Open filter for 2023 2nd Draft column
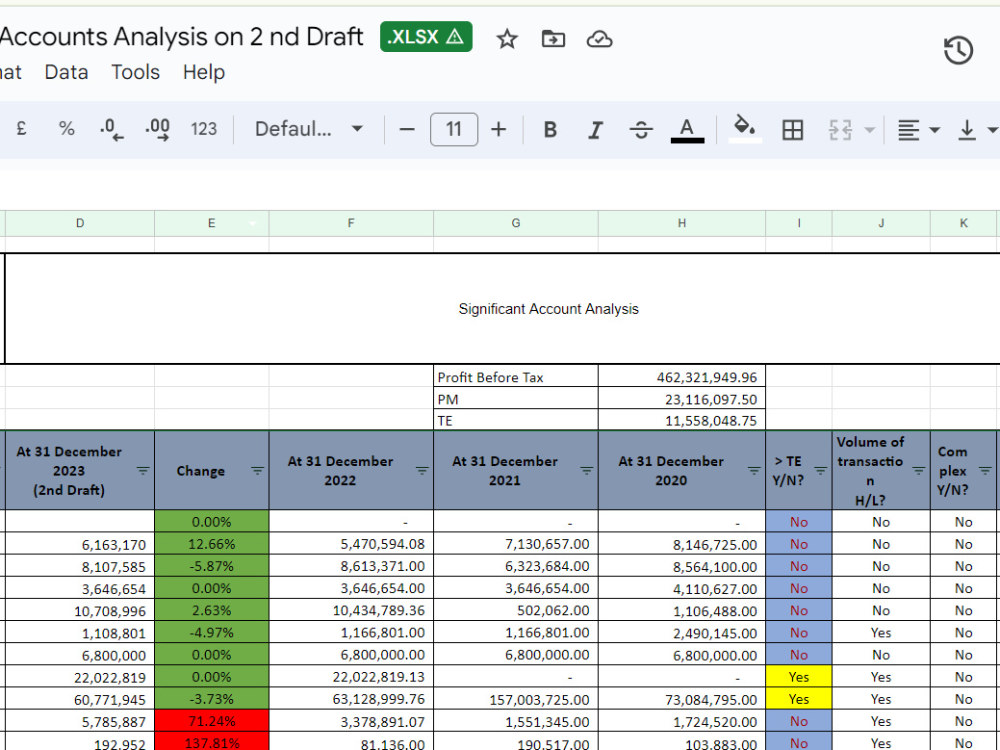This screenshot has width=1000, height=750. pyautogui.click(x=142, y=471)
